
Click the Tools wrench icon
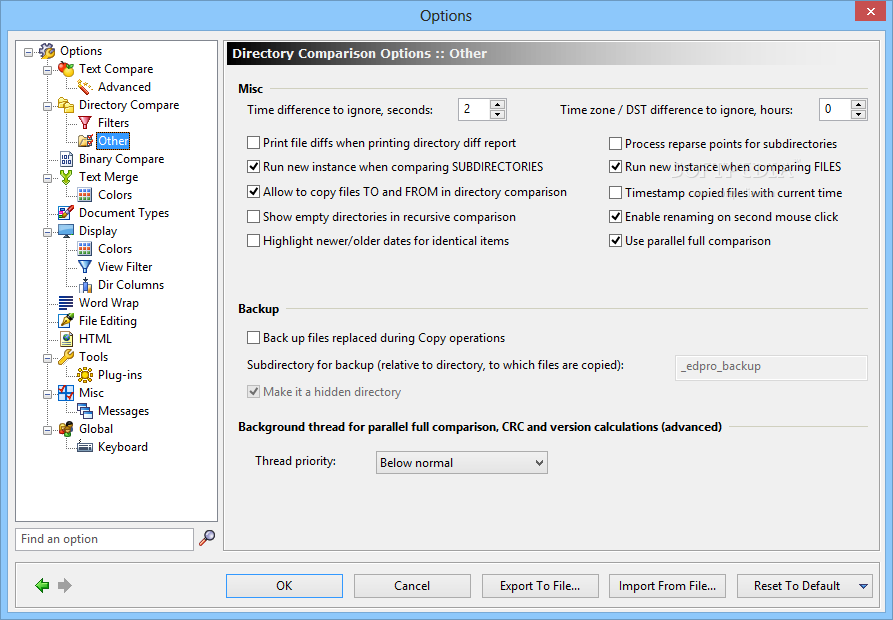[x=66, y=357]
